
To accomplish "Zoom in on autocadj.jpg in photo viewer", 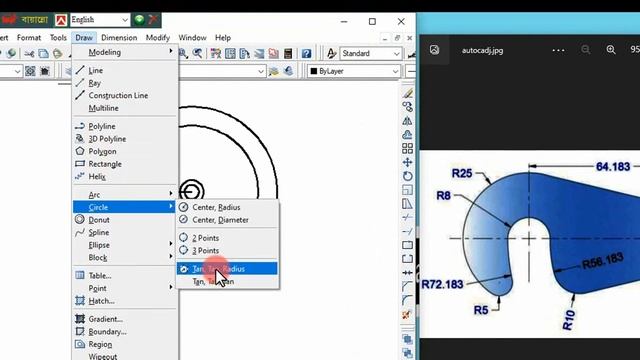I will click(x=611, y=50).
